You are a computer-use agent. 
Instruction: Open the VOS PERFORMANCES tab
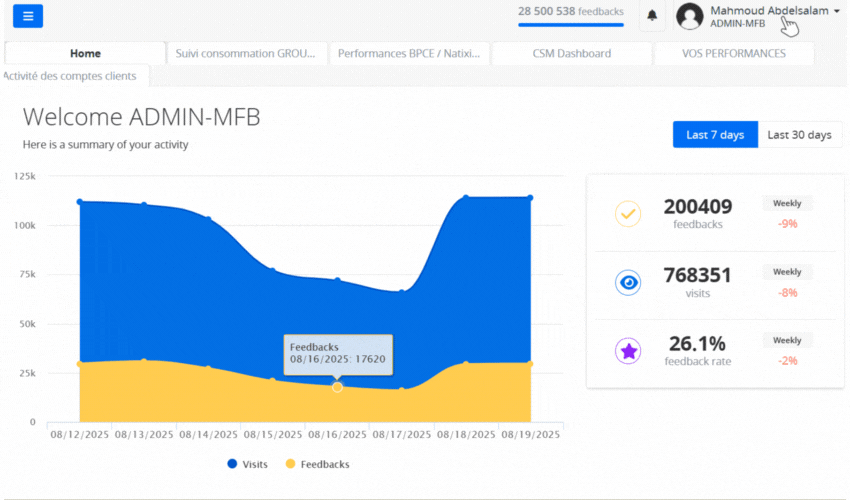tap(733, 54)
